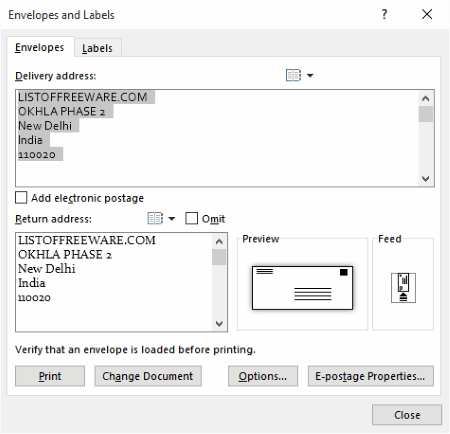Viewport: 450px width, 434px height.
Task: Click the envelope preview image
Action: point(302,288)
